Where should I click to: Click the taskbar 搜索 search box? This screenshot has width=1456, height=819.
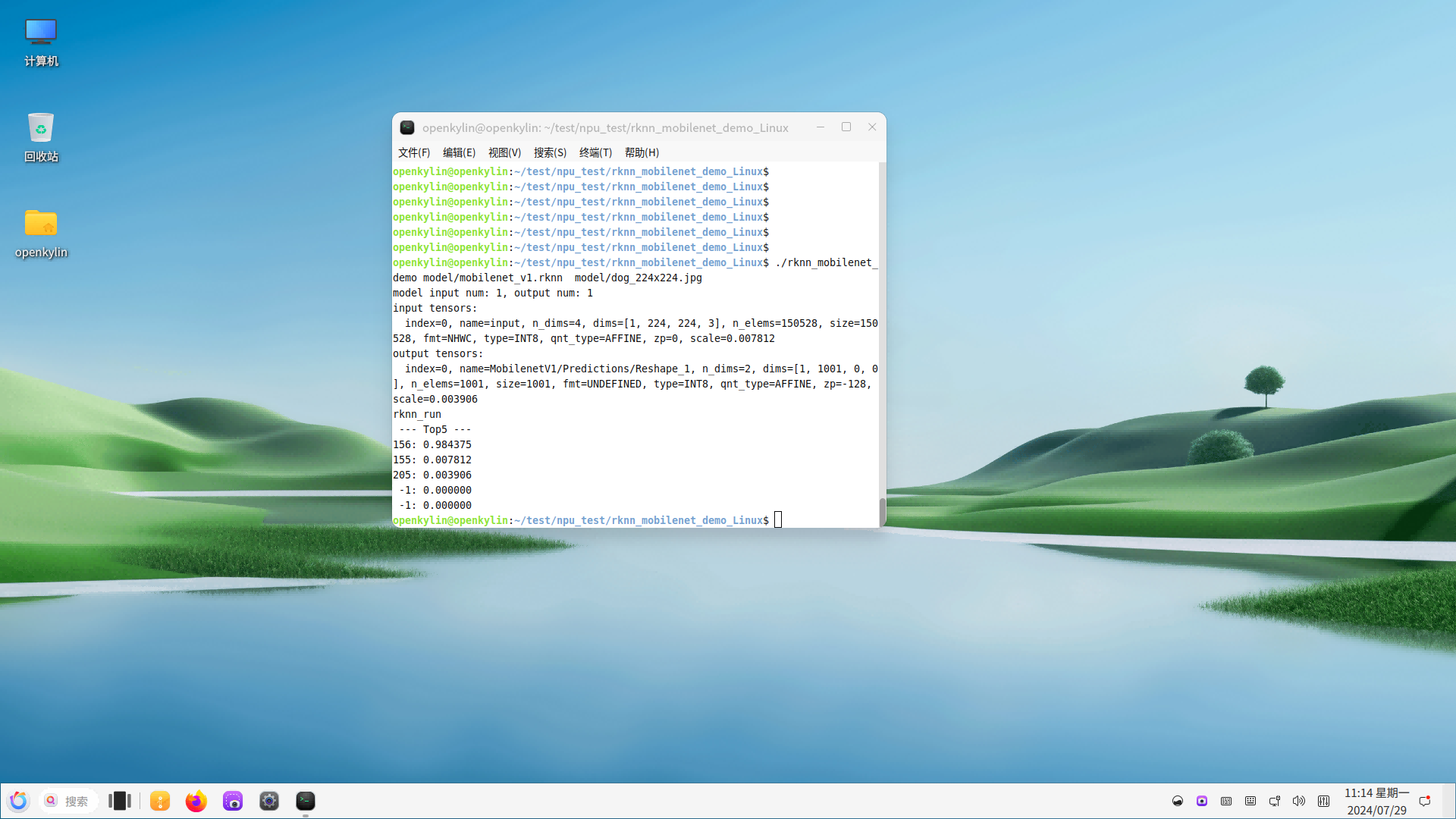pyautogui.click(x=68, y=801)
